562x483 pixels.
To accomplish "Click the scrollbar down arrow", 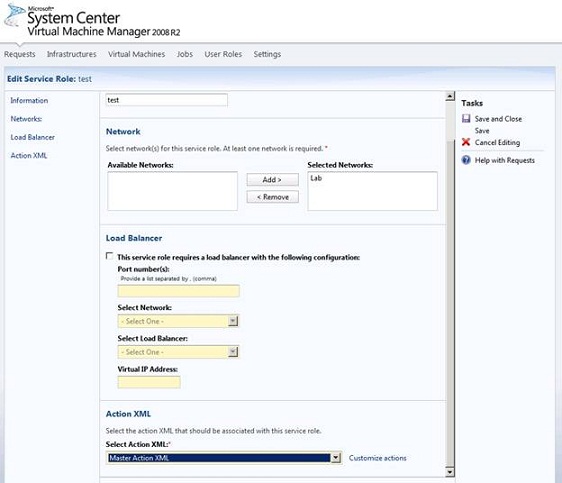I will 449,472.
